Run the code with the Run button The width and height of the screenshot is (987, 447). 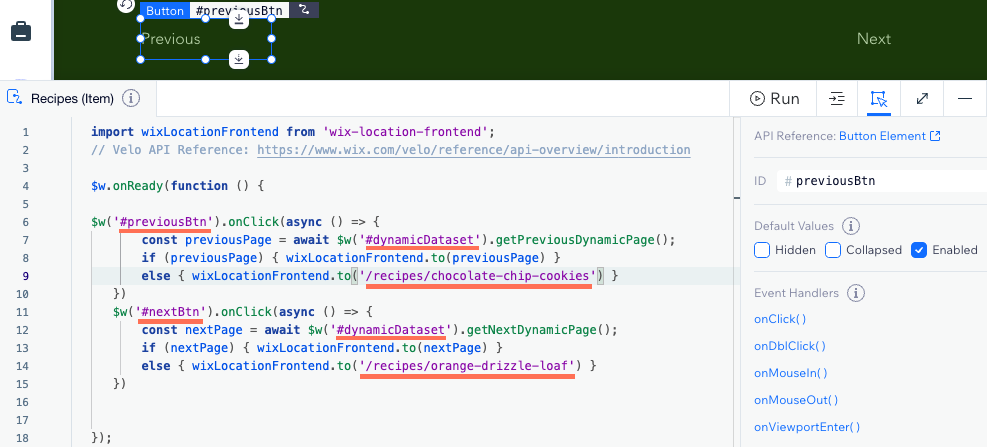pos(774,99)
